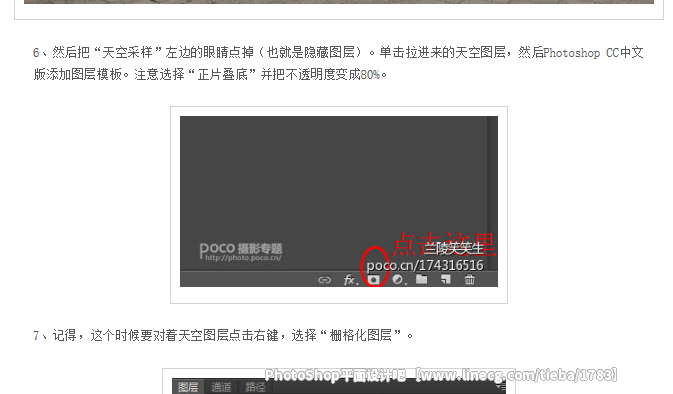Click the add layer mask icon
The image size is (673, 394).
(374, 280)
